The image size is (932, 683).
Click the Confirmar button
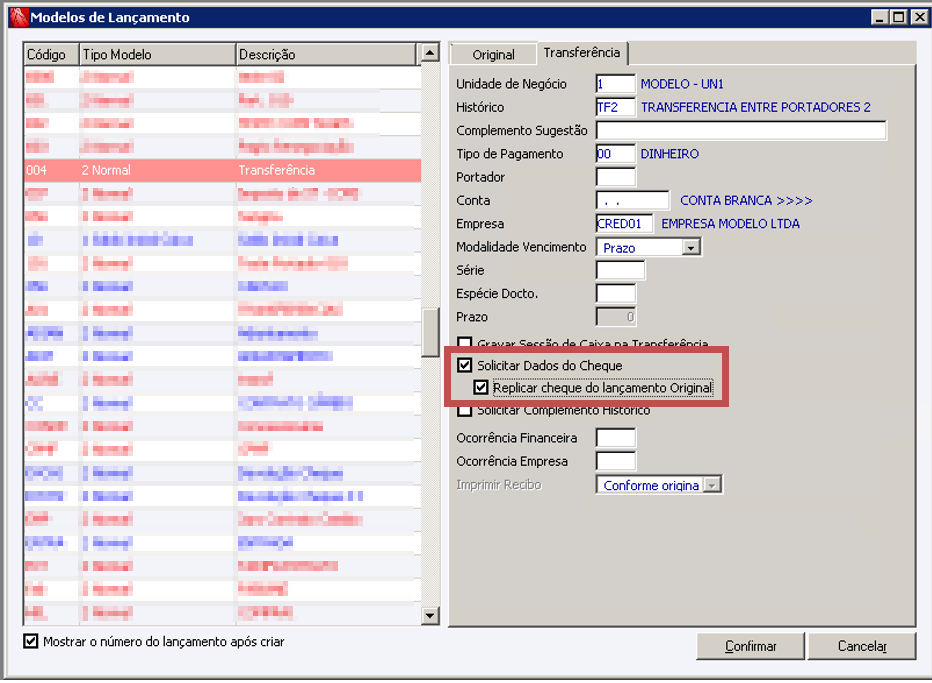tap(750, 646)
